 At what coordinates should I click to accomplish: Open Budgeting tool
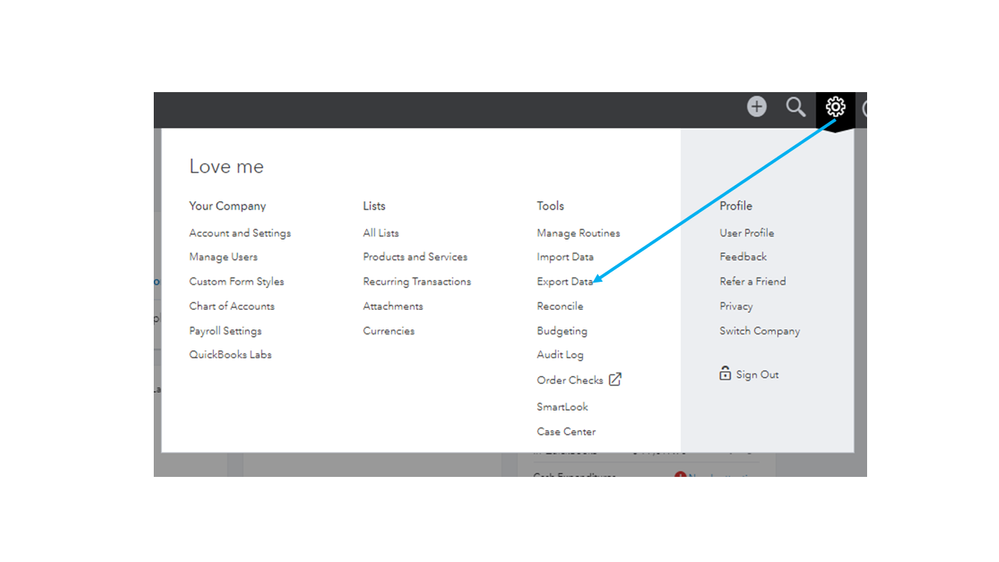pyautogui.click(x=561, y=331)
